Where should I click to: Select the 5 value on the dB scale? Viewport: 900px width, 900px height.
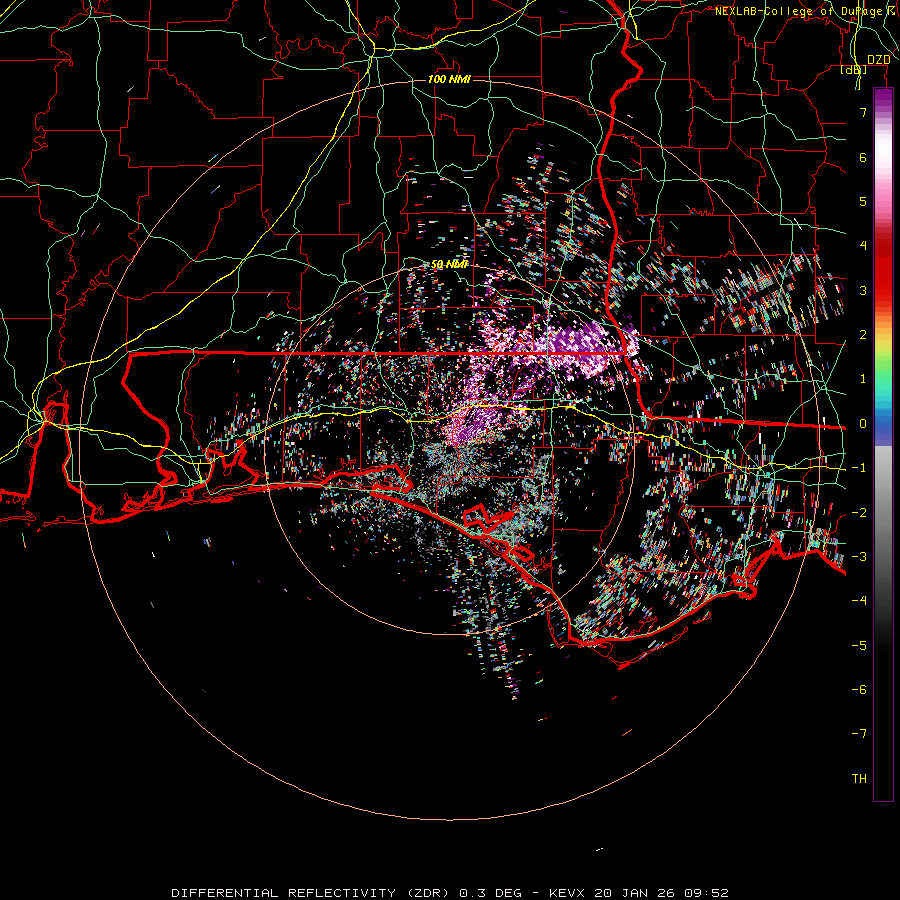tap(863, 201)
